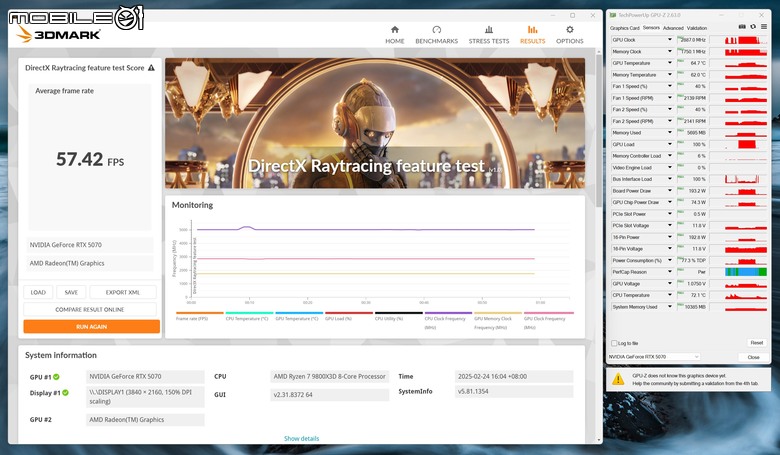This screenshot has height=455, width=780.
Task: Click GUI version v2.31.8372 64
Action: [329, 395]
